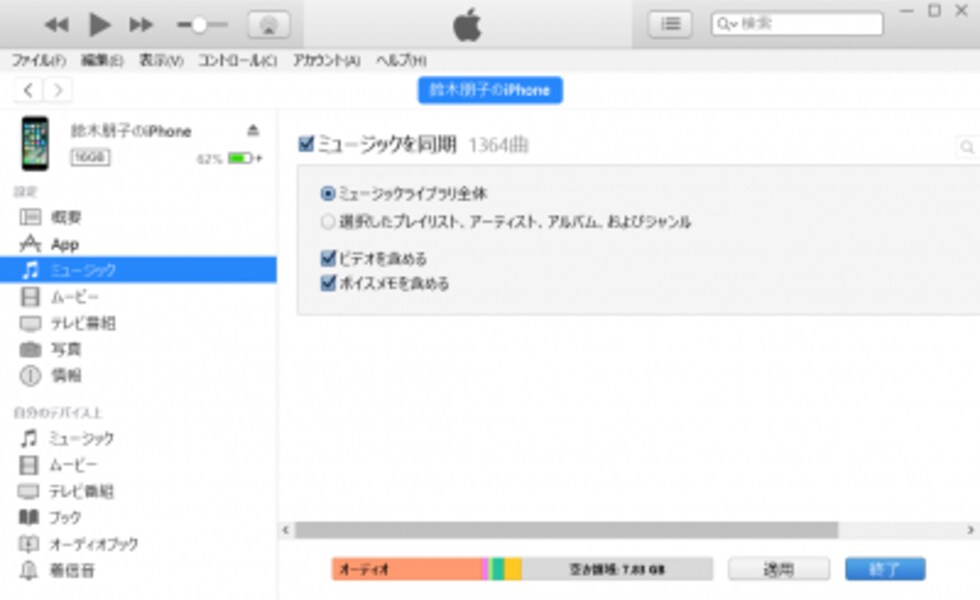Open ムービー under settings section
The height and width of the screenshot is (600, 980).
click(138, 296)
